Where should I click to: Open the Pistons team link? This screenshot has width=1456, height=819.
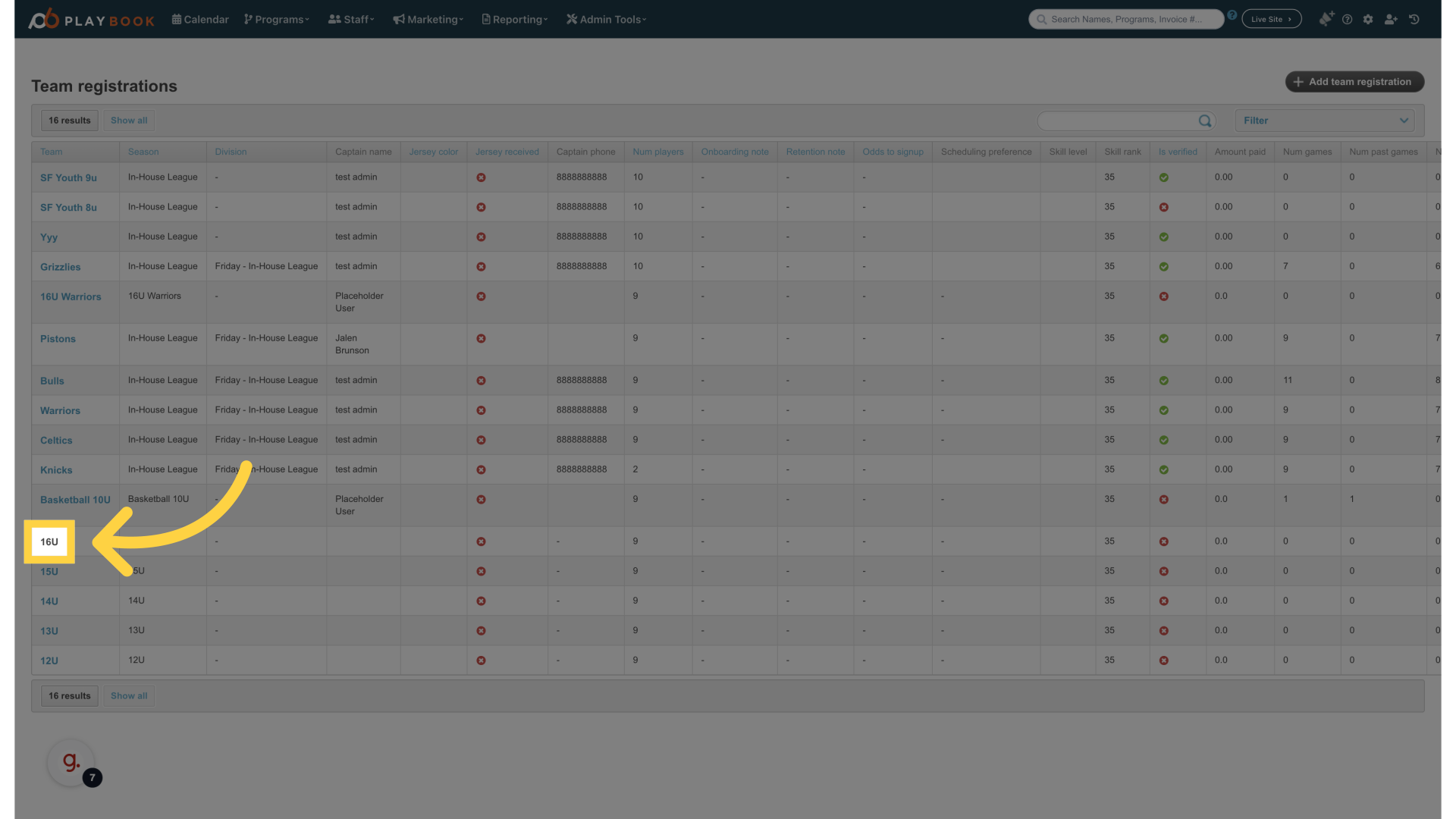[58, 339]
